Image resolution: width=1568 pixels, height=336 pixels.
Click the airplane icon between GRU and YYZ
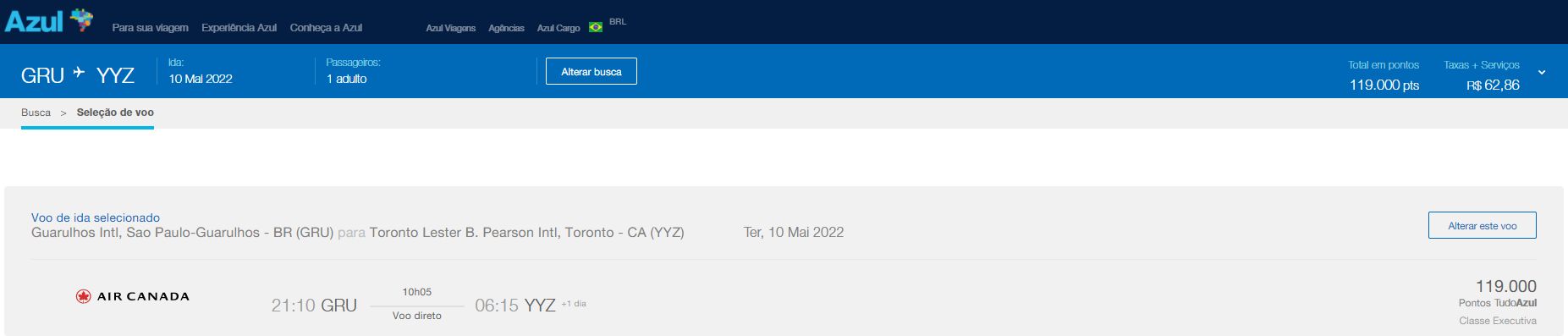[80, 73]
